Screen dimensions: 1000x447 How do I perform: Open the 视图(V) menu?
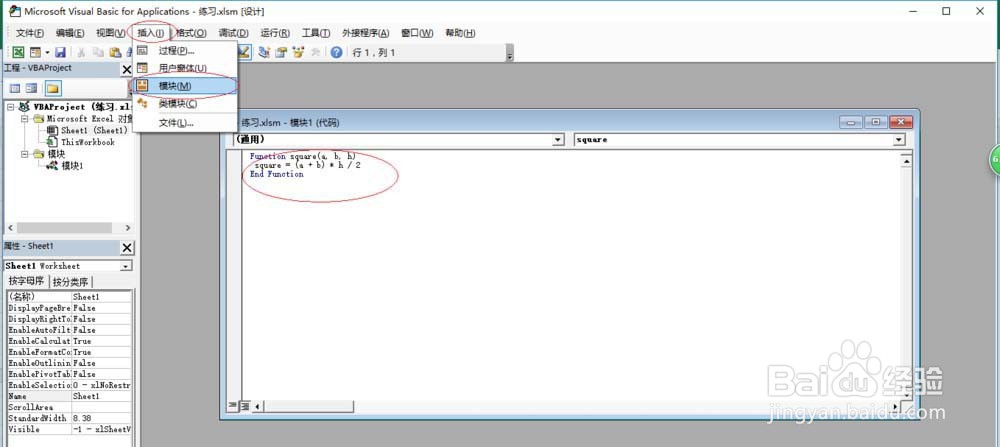[x=110, y=33]
